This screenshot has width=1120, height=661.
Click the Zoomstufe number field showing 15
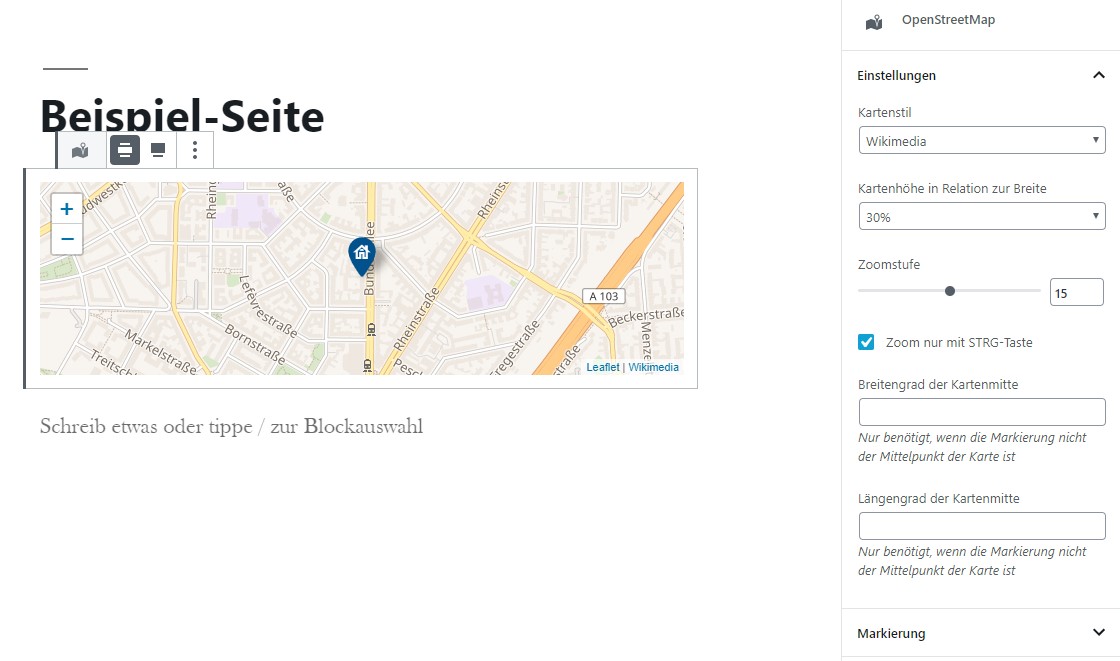(x=1076, y=292)
